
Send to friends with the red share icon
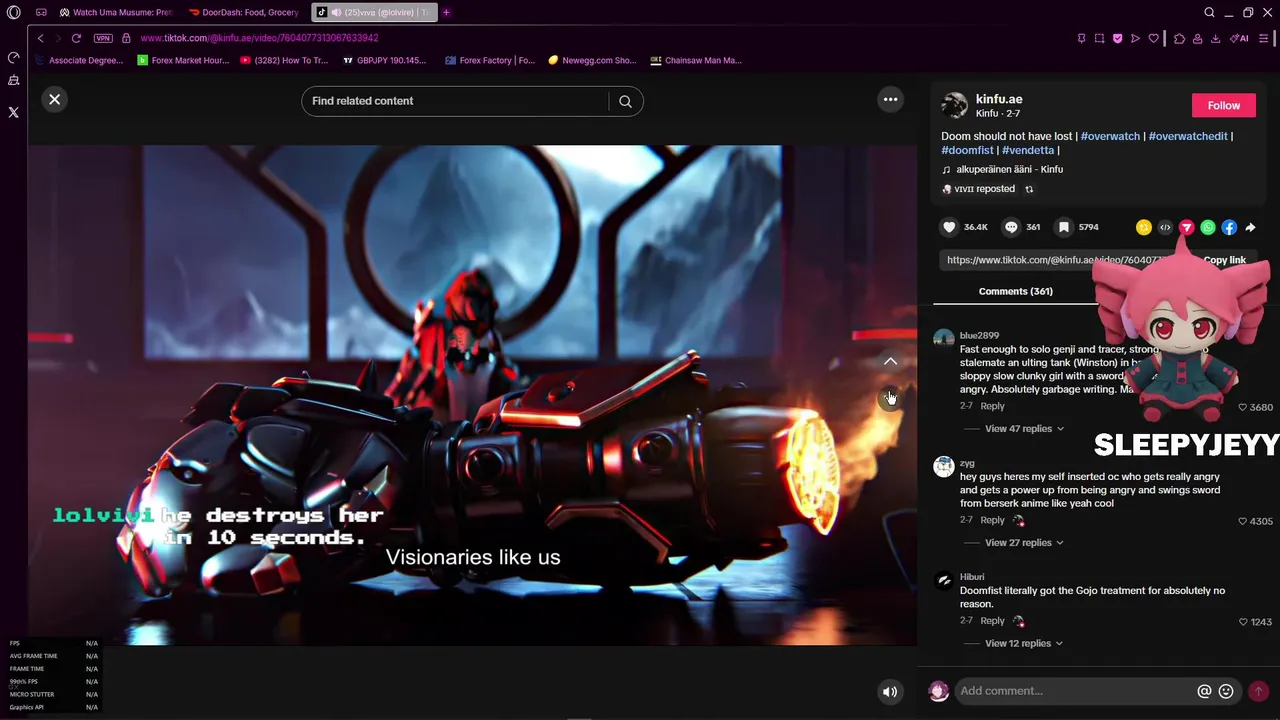(1186, 227)
